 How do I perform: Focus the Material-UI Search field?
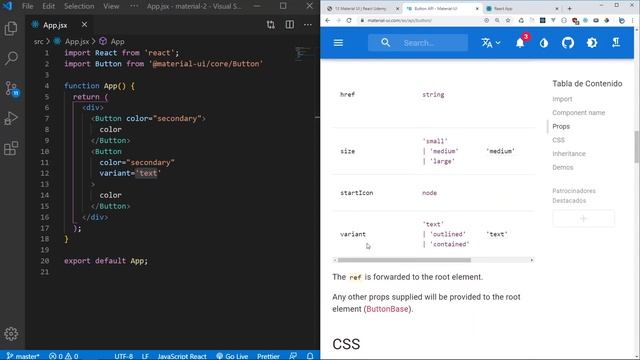pyautogui.click(x=418, y=43)
